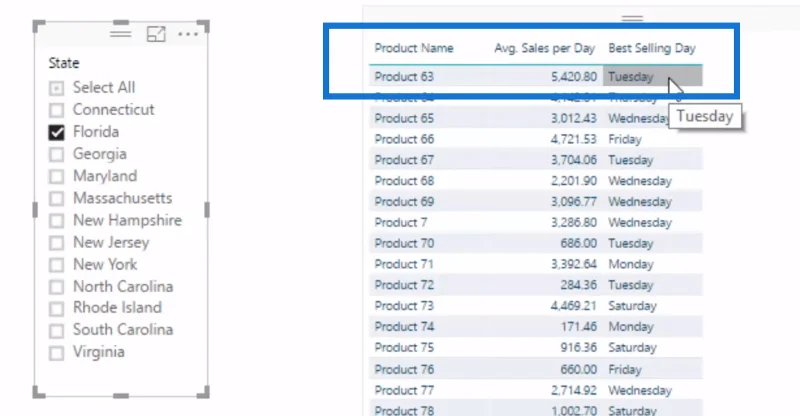The height and width of the screenshot is (416, 800).
Task: Select the Product 66 row
Action: [x=536, y=139]
